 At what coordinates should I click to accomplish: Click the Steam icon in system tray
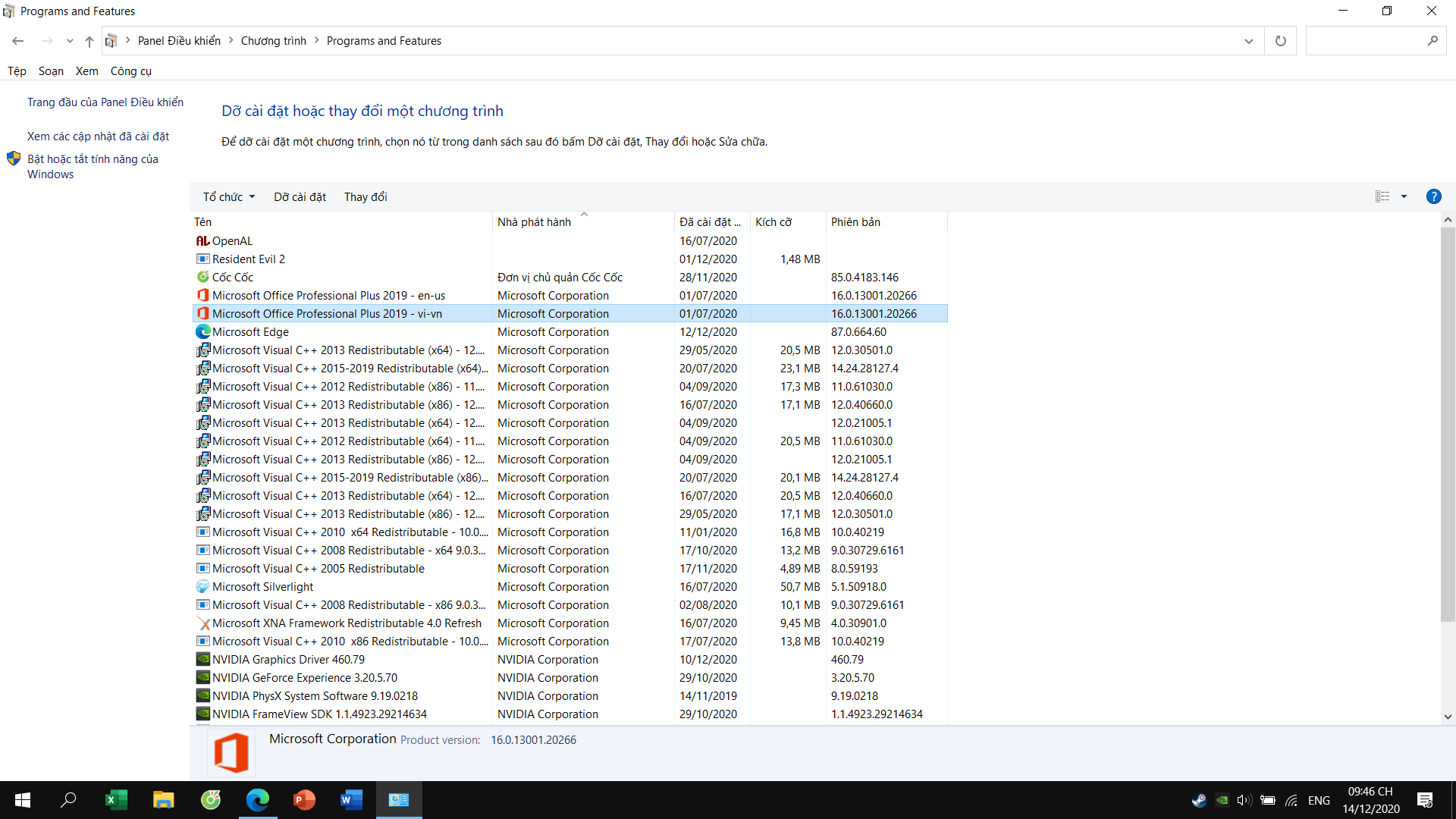tap(1199, 800)
